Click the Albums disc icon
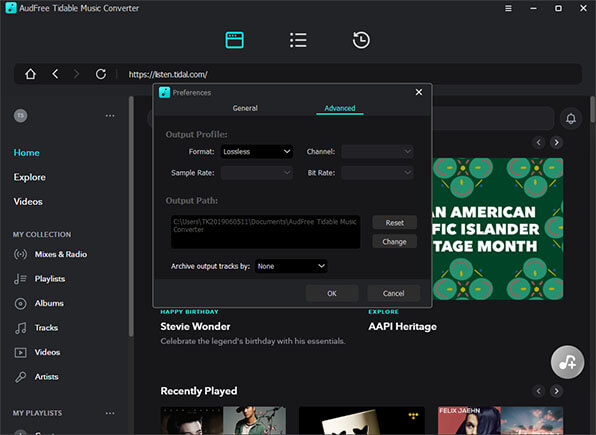 21,303
